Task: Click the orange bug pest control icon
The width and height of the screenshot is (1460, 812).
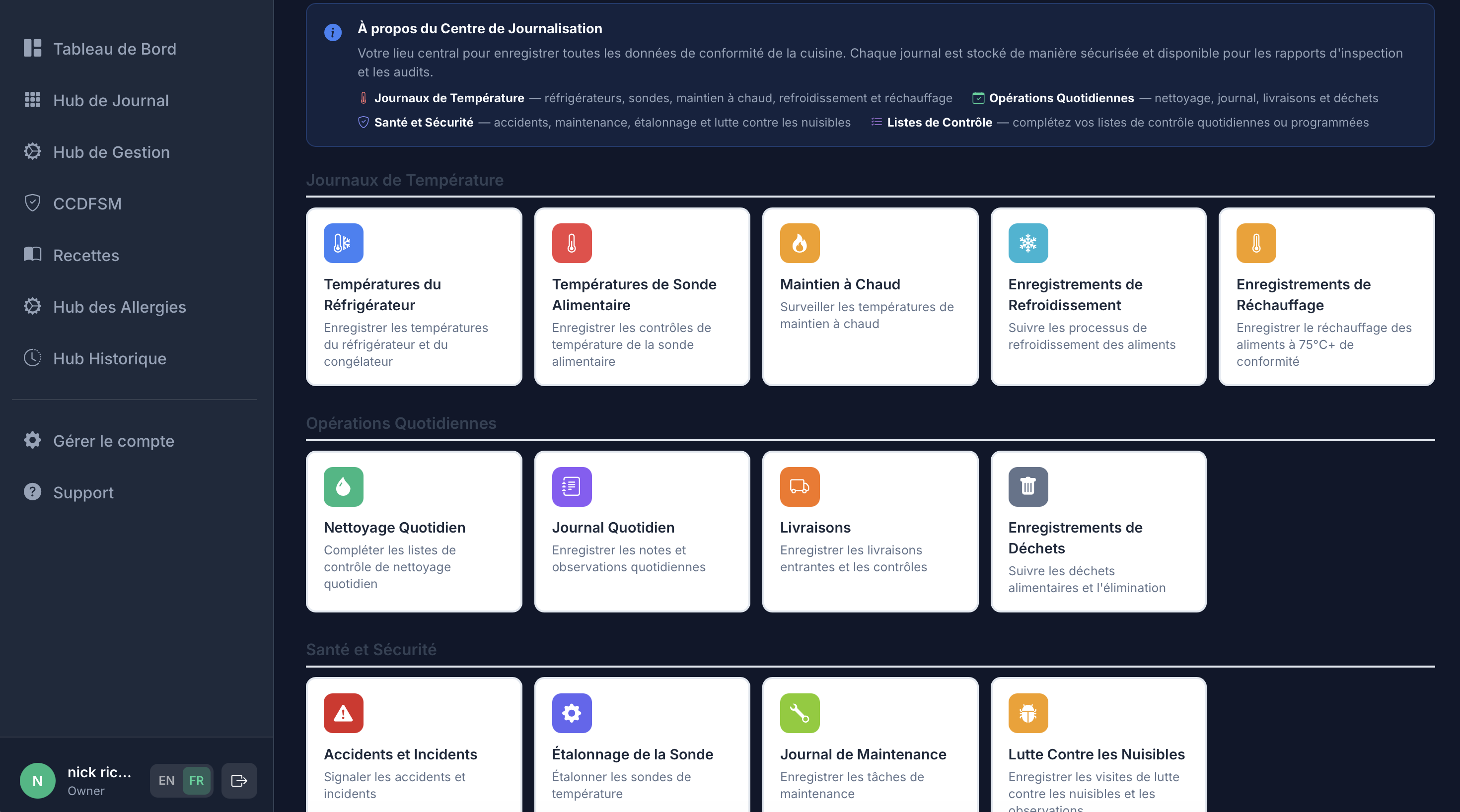Action: coord(1028,713)
